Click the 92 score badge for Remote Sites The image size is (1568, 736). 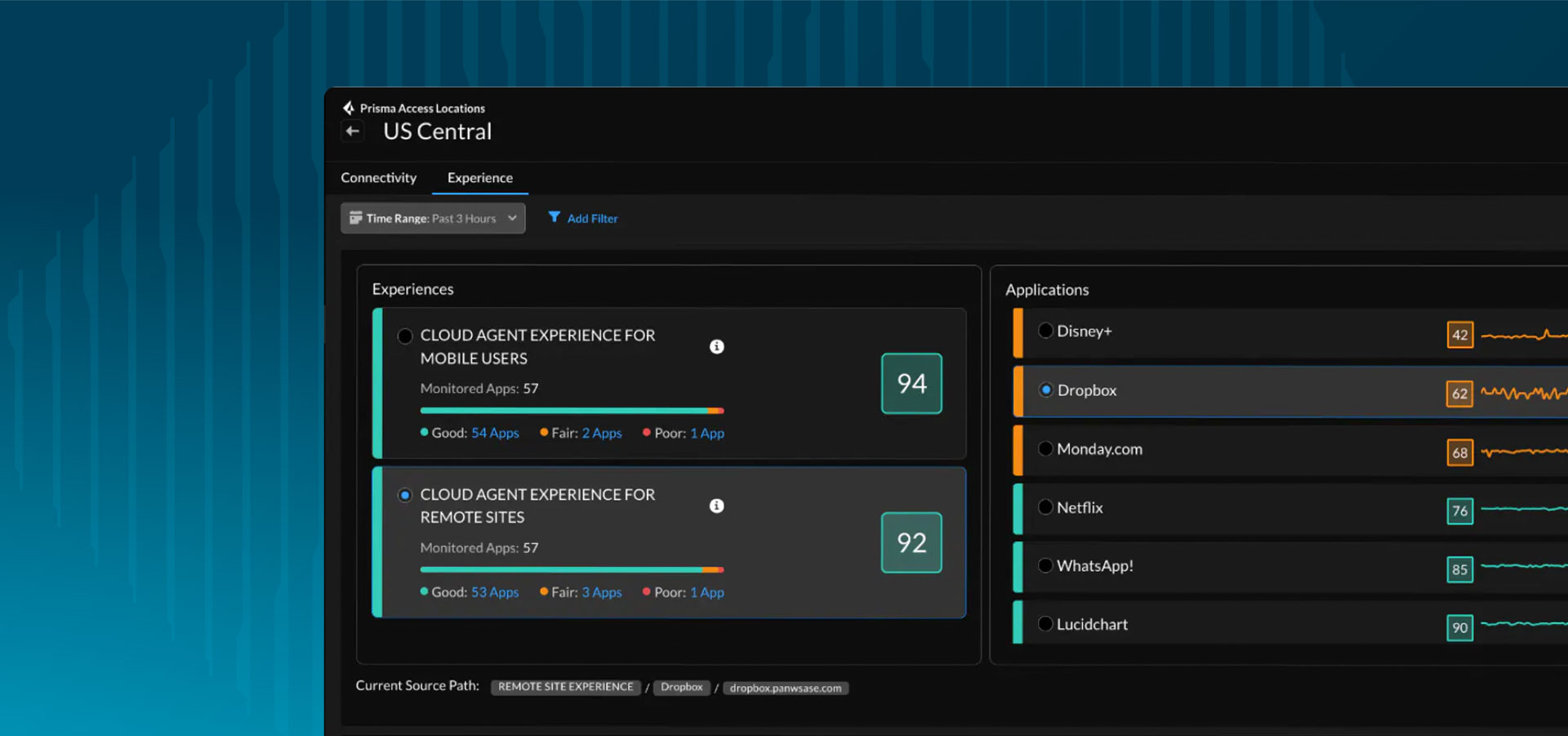[911, 542]
